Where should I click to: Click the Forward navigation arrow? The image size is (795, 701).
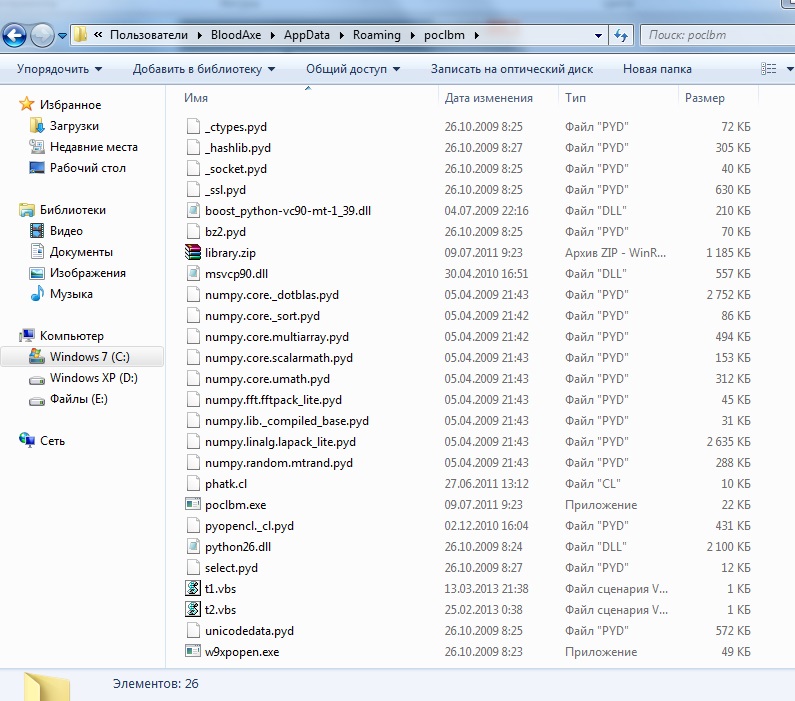click(x=43, y=35)
